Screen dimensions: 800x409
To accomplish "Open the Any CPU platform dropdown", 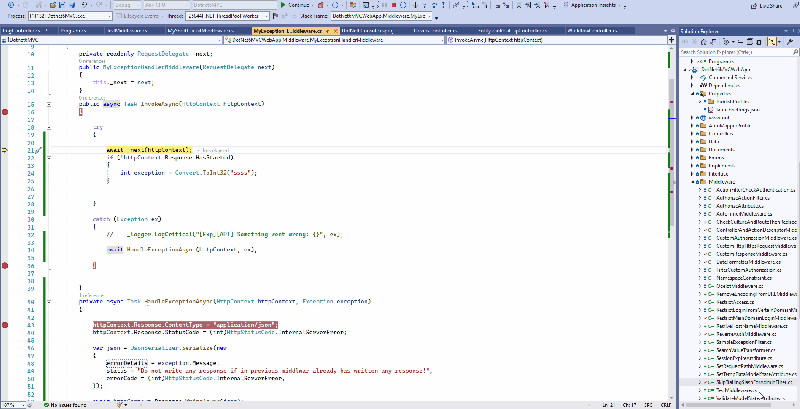I will (x=167, y=5).
